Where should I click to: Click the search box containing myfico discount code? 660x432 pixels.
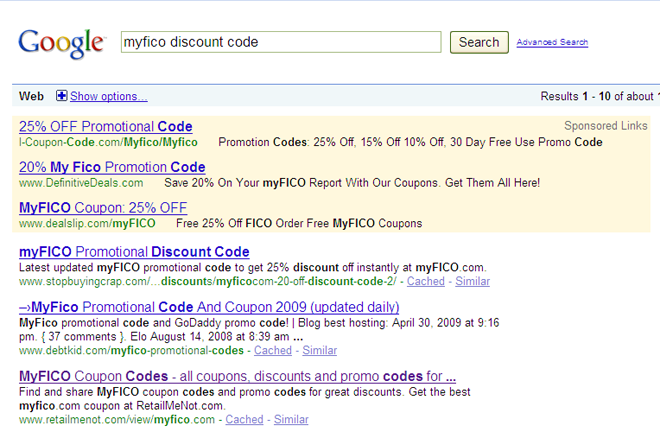tap(281, 42)
